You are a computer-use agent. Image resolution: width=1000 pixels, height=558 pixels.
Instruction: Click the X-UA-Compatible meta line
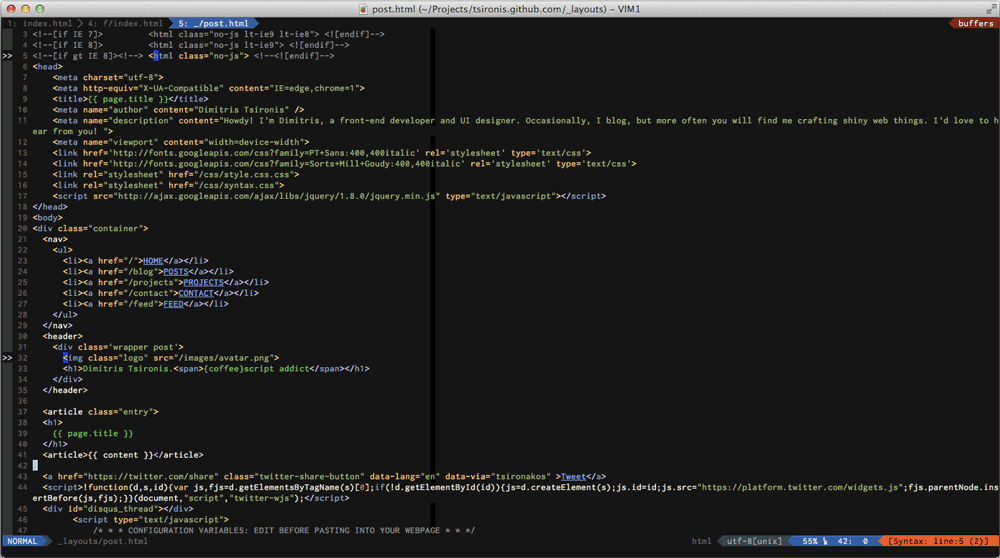pos(209,89)
